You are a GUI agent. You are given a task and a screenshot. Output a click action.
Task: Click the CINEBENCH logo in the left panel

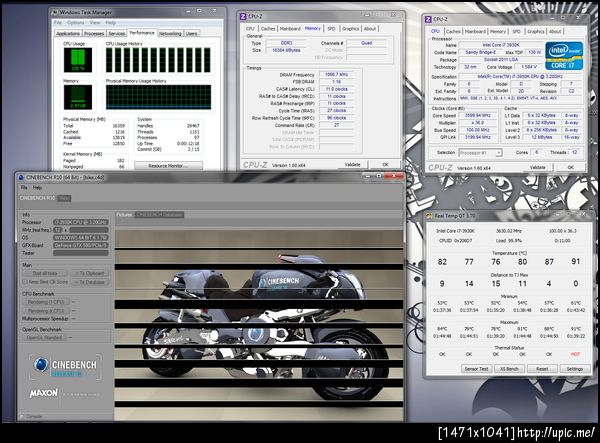coord(65,366)
